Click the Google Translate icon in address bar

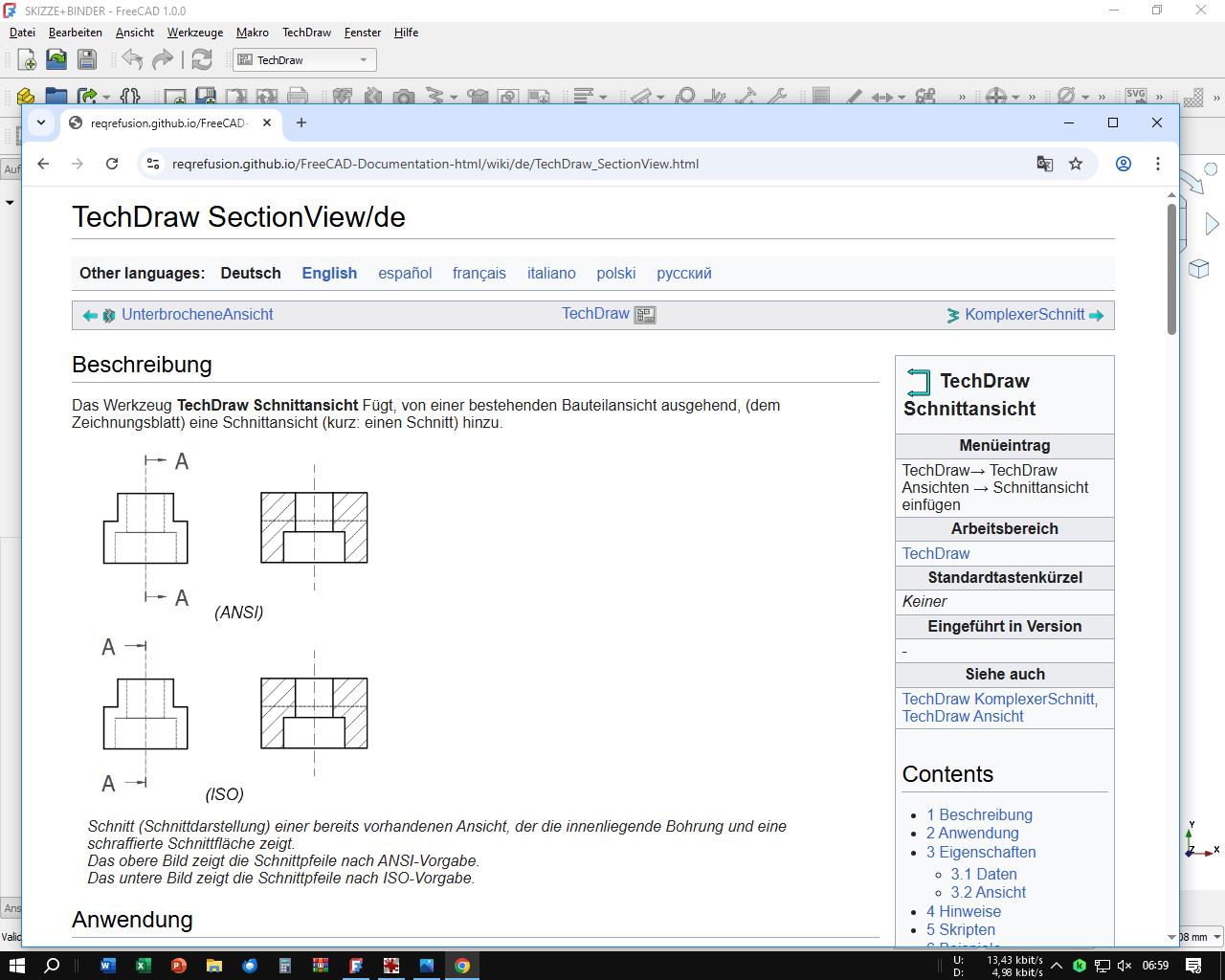[1045, 164]
